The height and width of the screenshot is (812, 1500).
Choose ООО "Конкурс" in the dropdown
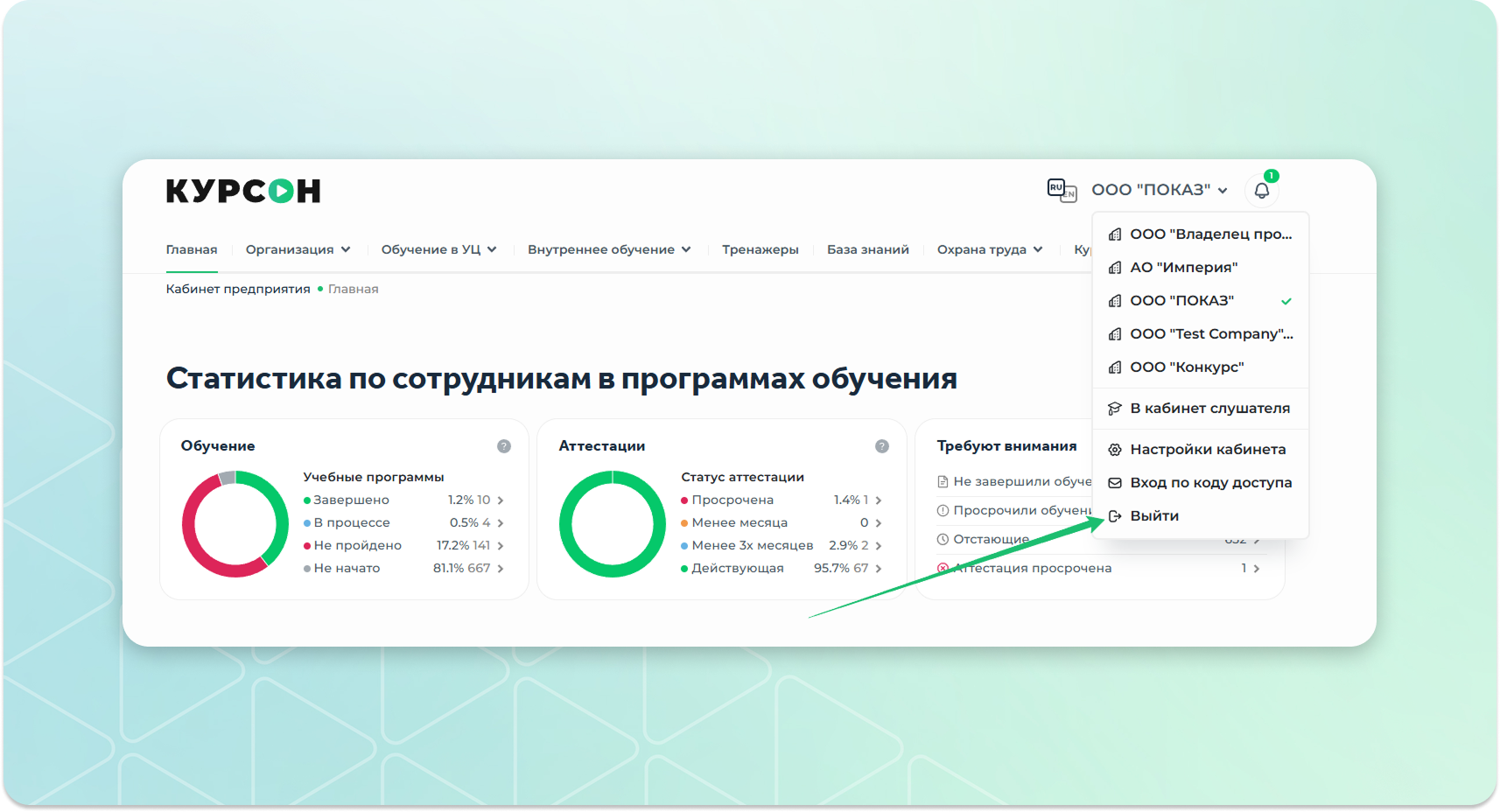(1187, 367)
